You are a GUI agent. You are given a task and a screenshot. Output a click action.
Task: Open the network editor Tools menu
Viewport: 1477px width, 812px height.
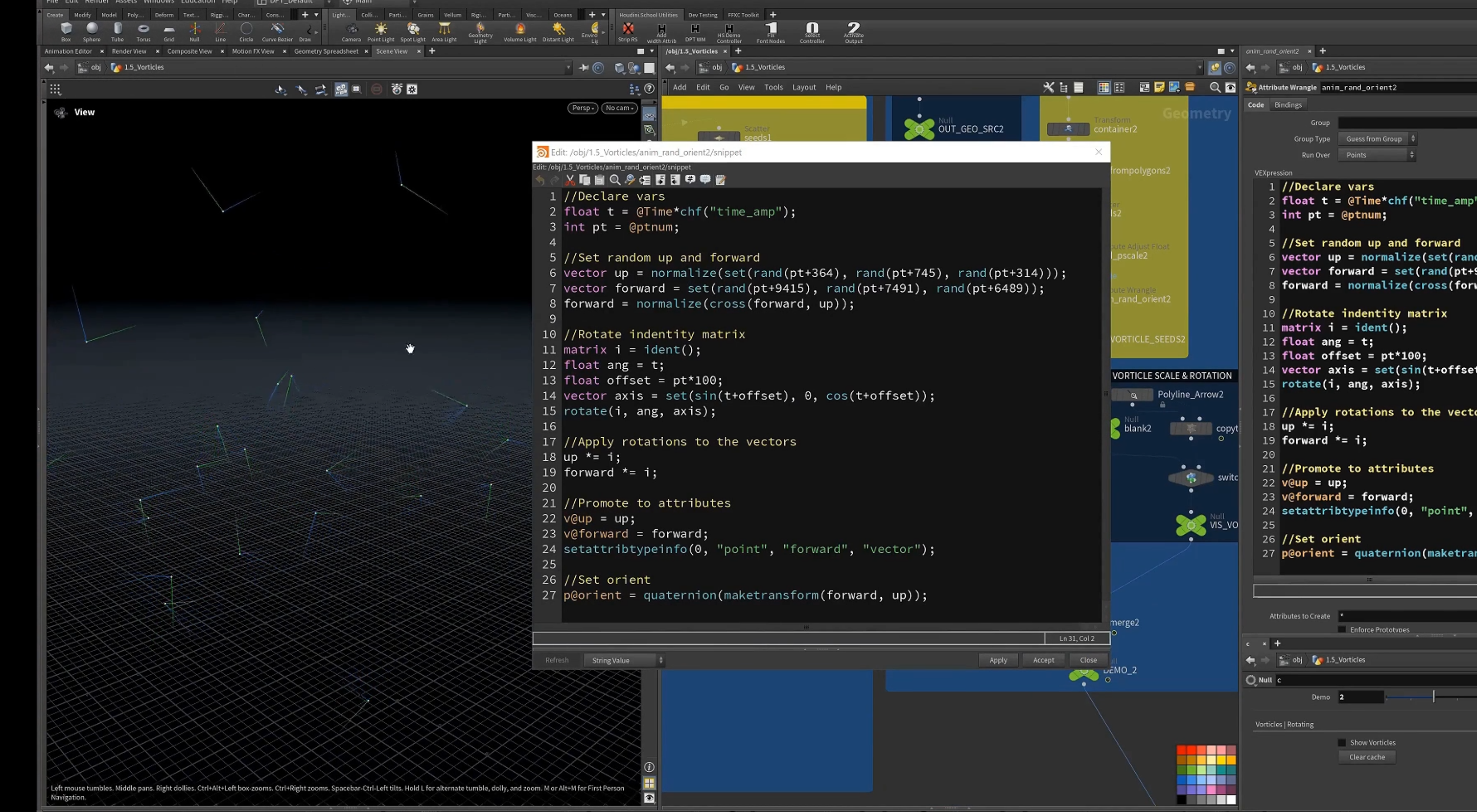pyautogui.click(x=773, y=87)
